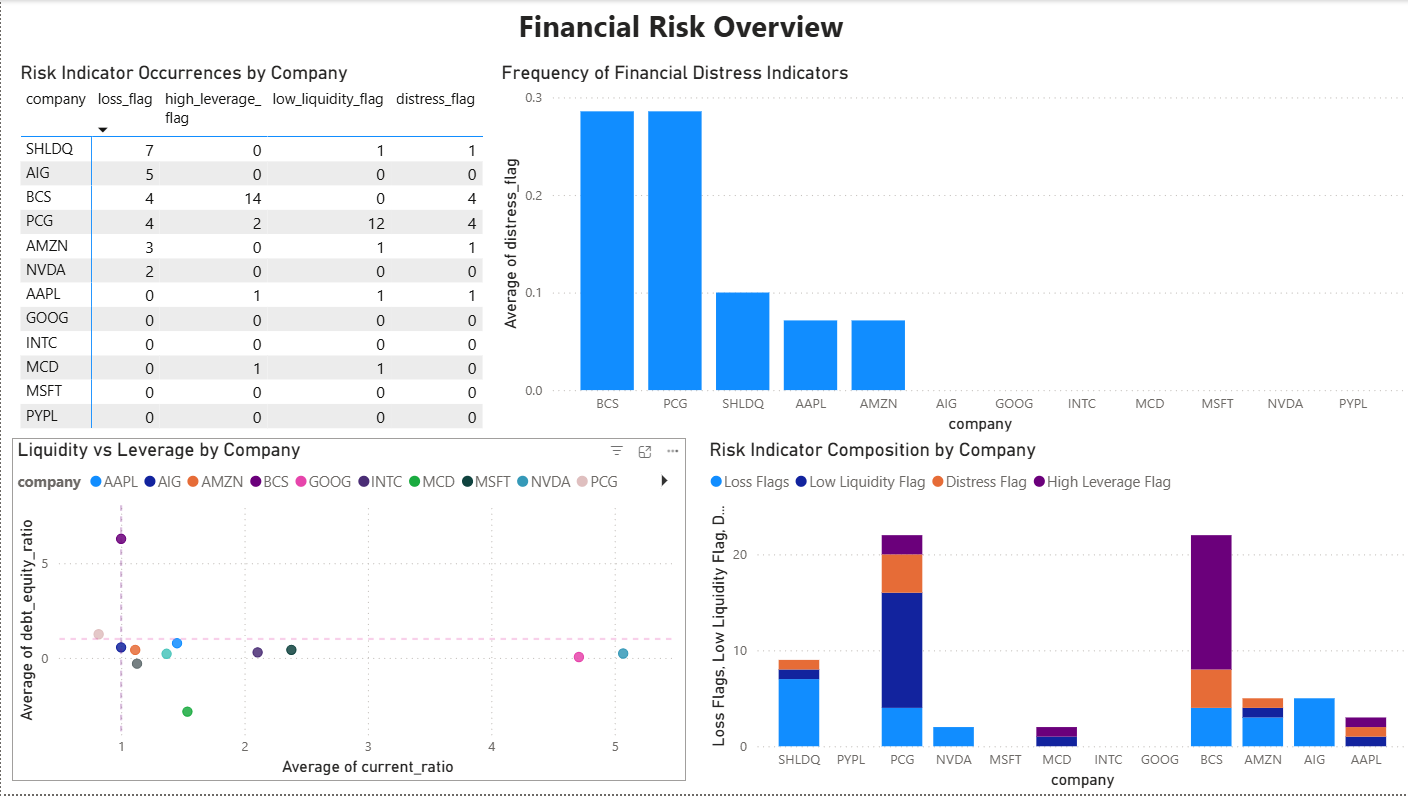This screenshot has height=796, width=1408.
Task: Open the filter pane on the scatter chart
Action: tap(615, 450)
